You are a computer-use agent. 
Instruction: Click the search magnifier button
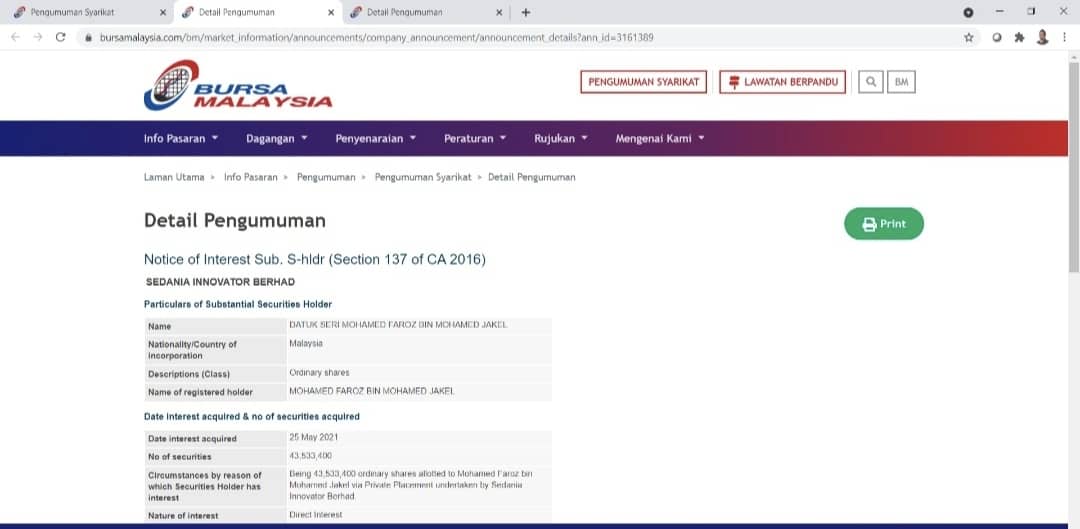[x=871, y=82]
